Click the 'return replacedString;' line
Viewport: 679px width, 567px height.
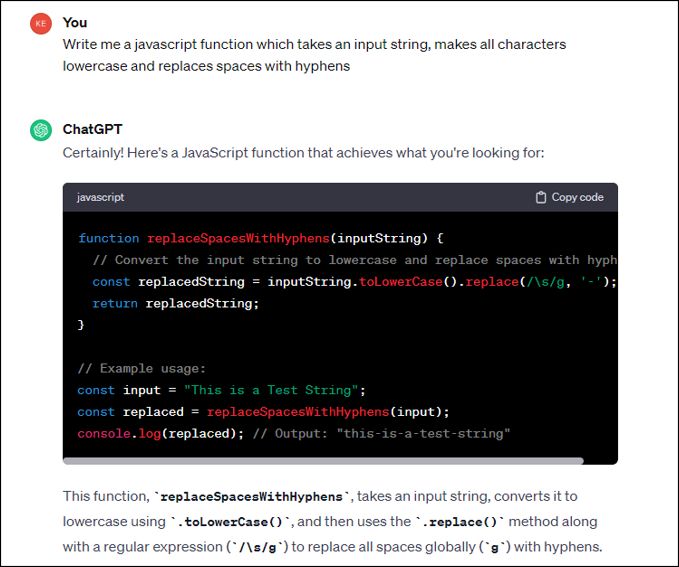pos(175,304)
